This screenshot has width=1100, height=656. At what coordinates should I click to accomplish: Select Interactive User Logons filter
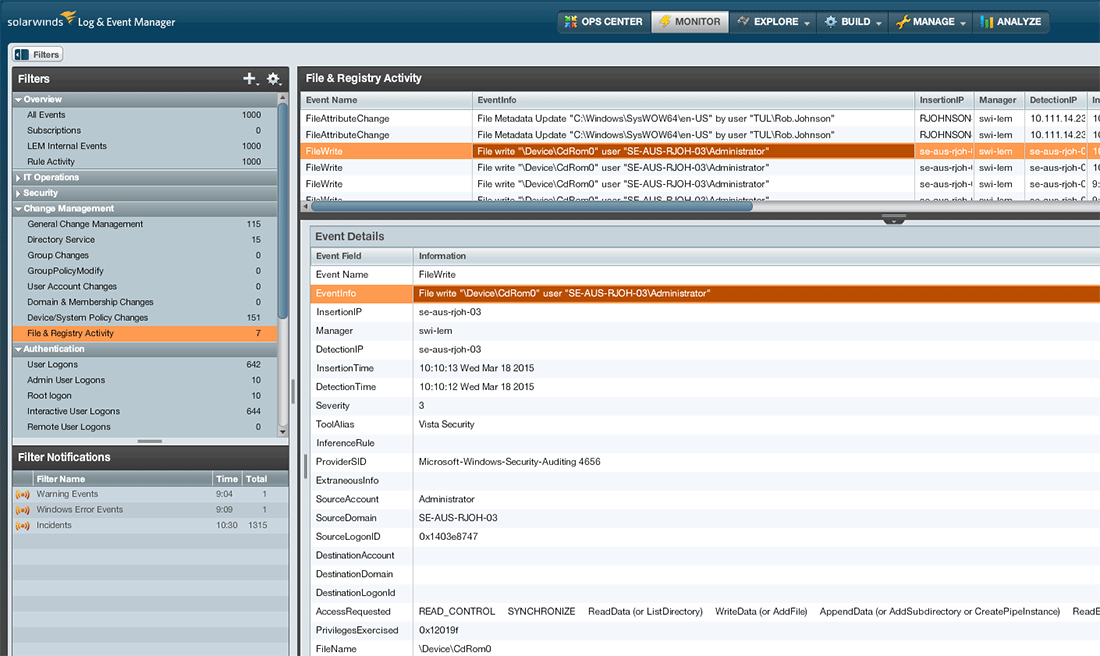pos(145,411)
